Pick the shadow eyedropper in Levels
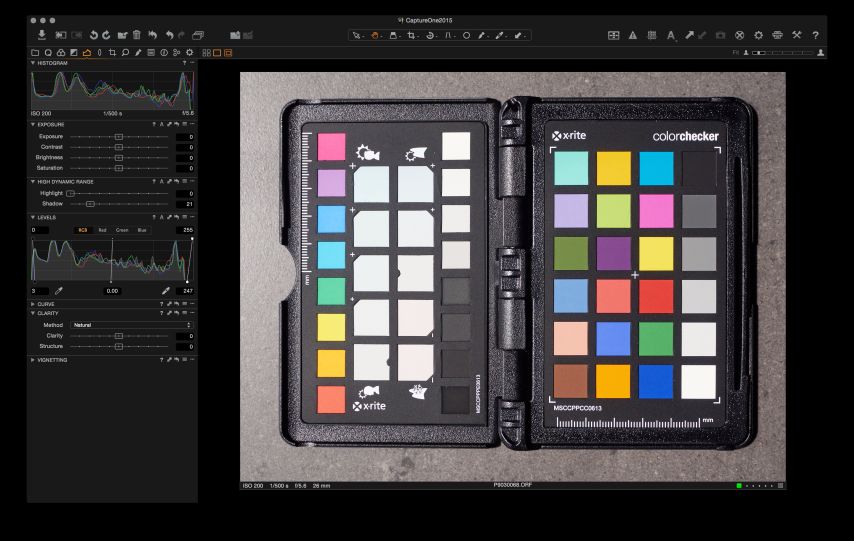854x541 pixels. pos(58,290)
